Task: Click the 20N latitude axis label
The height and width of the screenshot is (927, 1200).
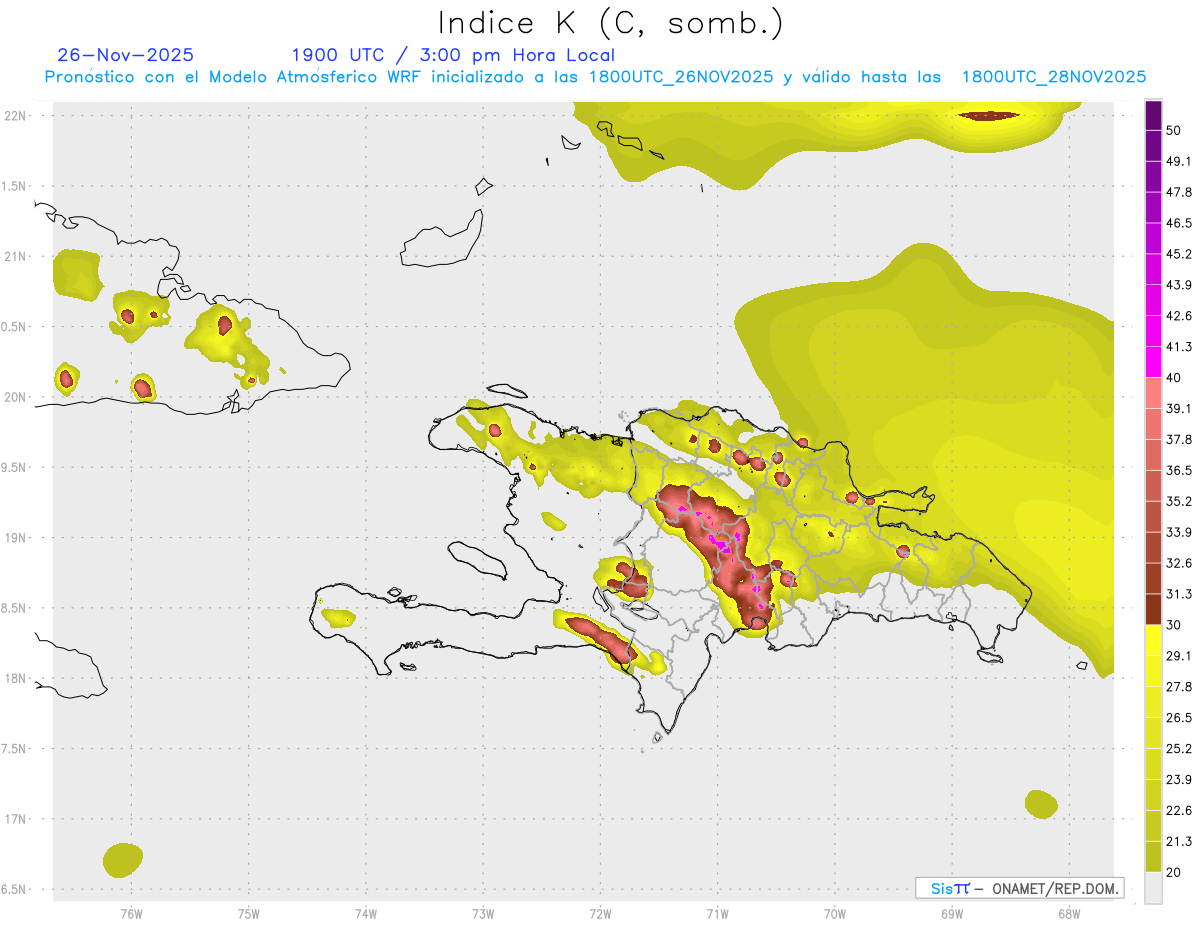Action: (15, 397)
